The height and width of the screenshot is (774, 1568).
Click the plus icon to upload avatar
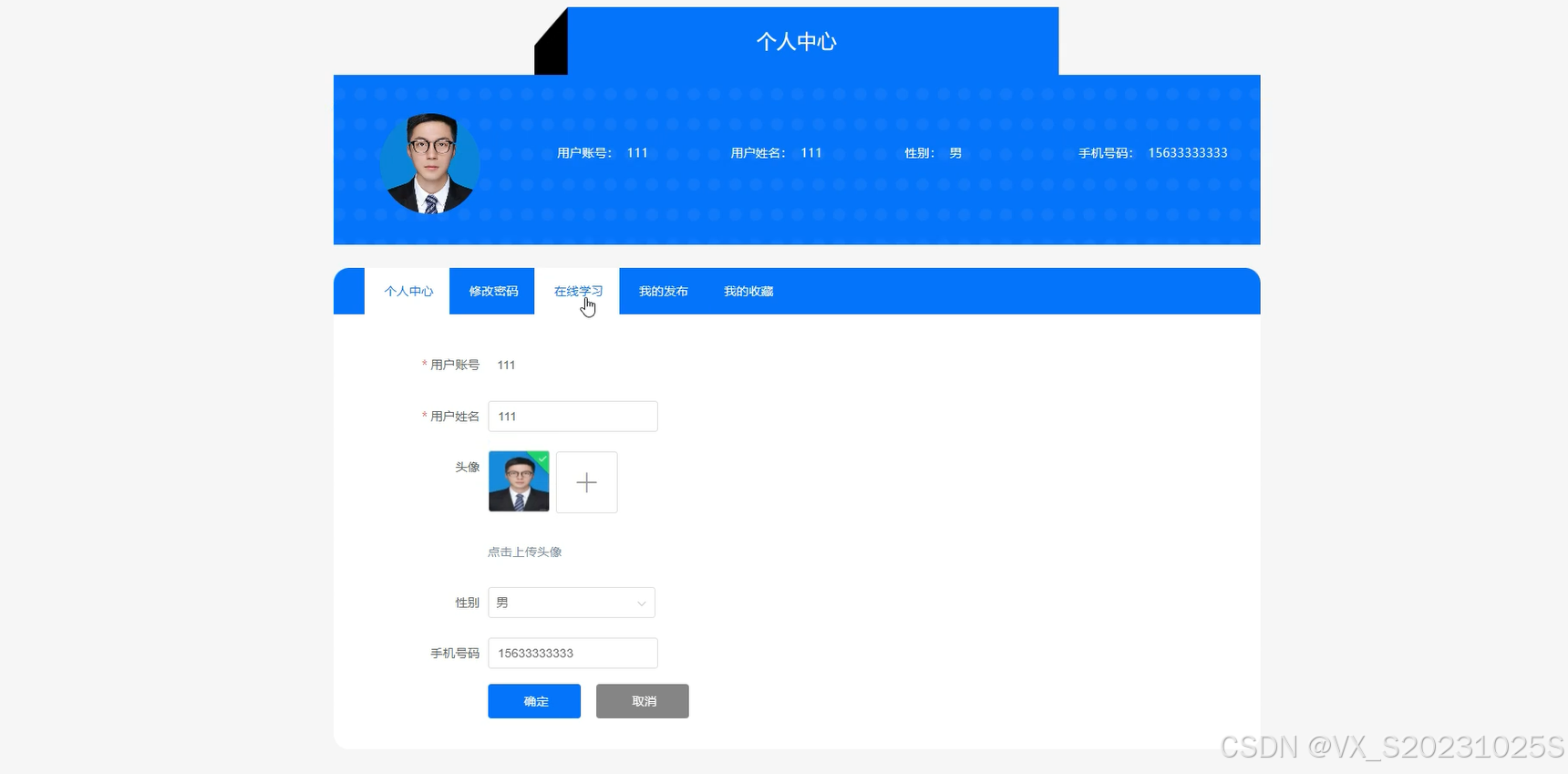coord(586,482)
